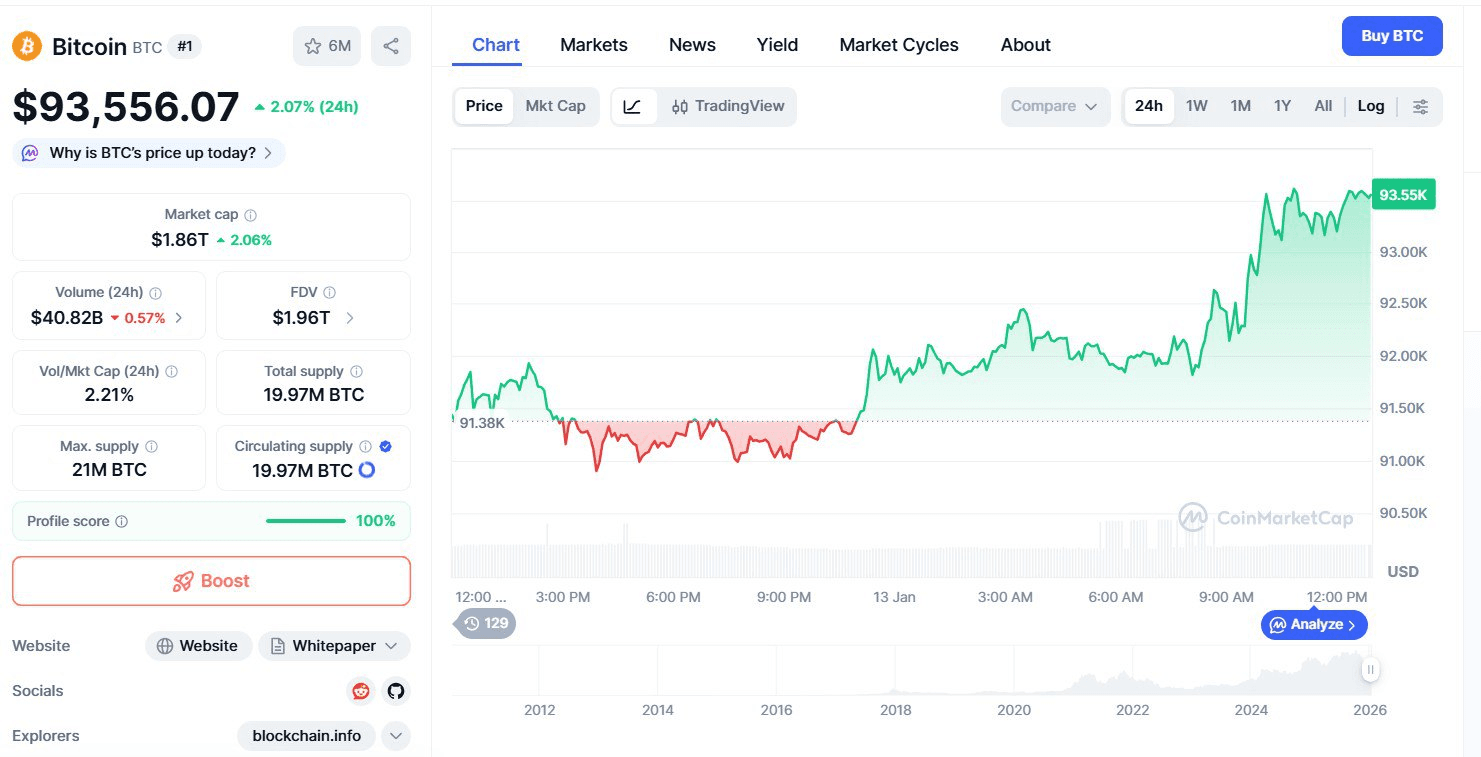Grab the timeline range slider handle
The width and height of the screenshot is (1481, 757).
click(x=1370, y=669)
